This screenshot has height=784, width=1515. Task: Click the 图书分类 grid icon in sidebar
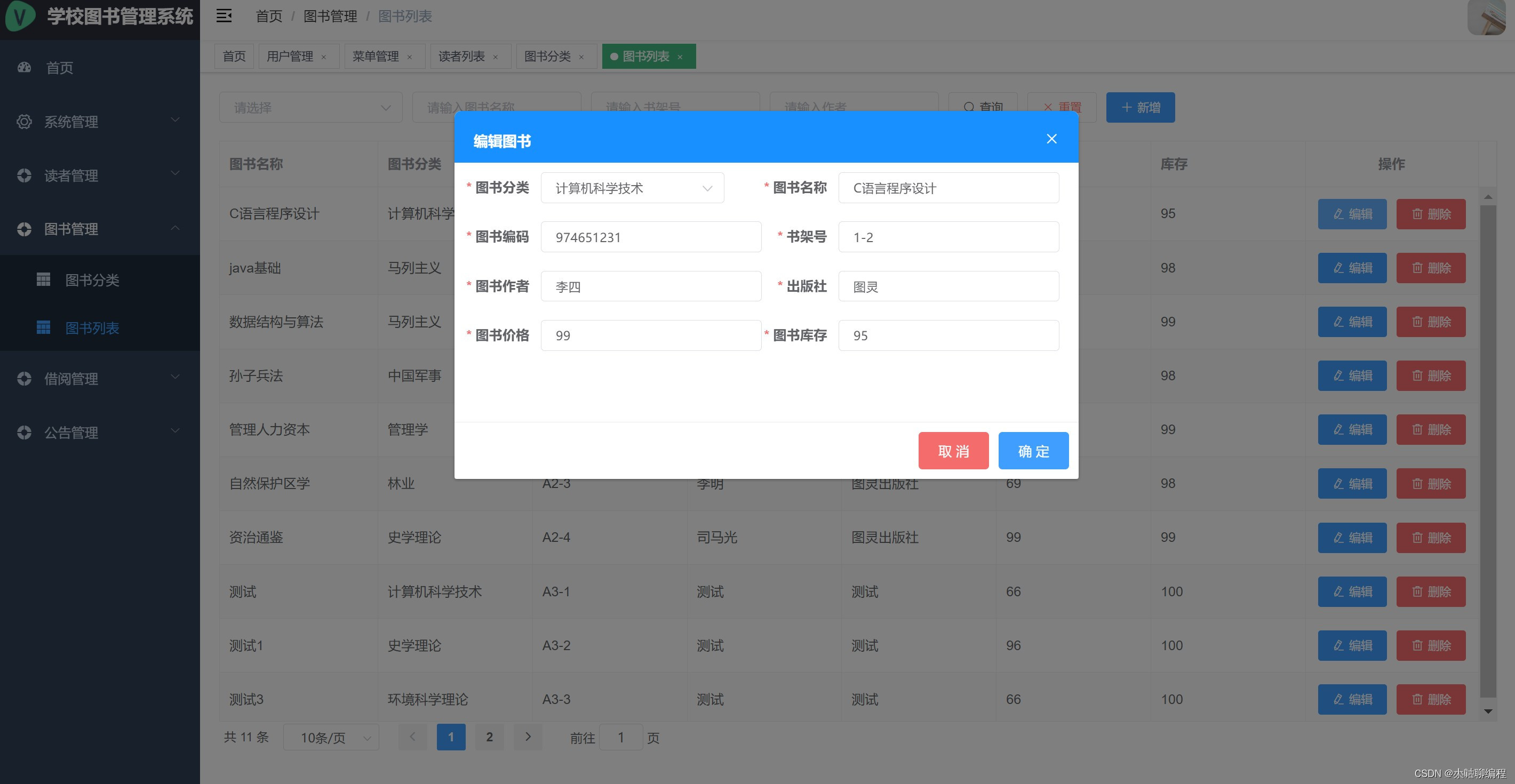tap(44, 279)
